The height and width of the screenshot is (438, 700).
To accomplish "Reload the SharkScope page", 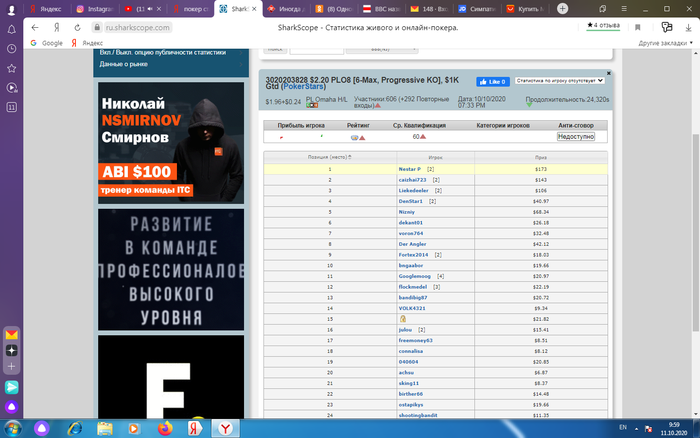I will tap(77, 28).
